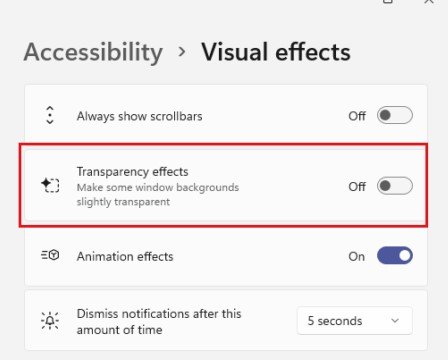Screen dimensions: 448x360
Task: Enable the Always show scrollbars toggle
Action: click(x=395, y=115)
